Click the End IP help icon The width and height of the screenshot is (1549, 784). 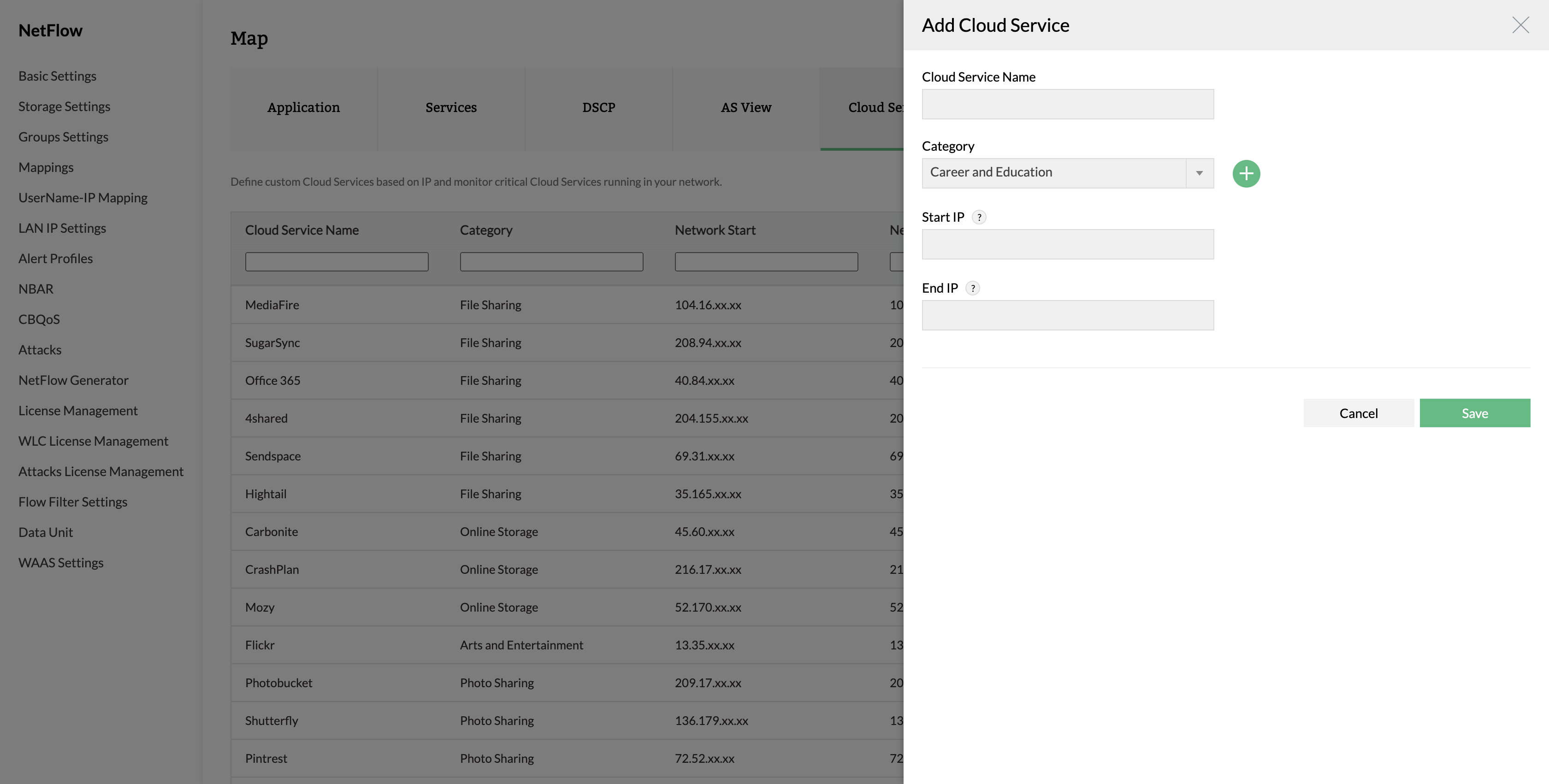(972, 288)
